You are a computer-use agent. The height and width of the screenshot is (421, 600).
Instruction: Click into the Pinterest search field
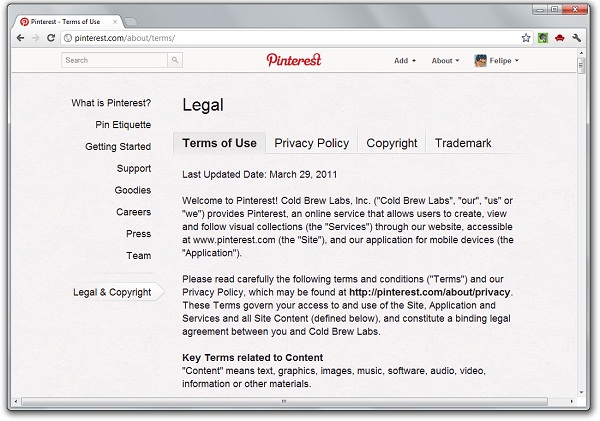(x=113, y=60)
